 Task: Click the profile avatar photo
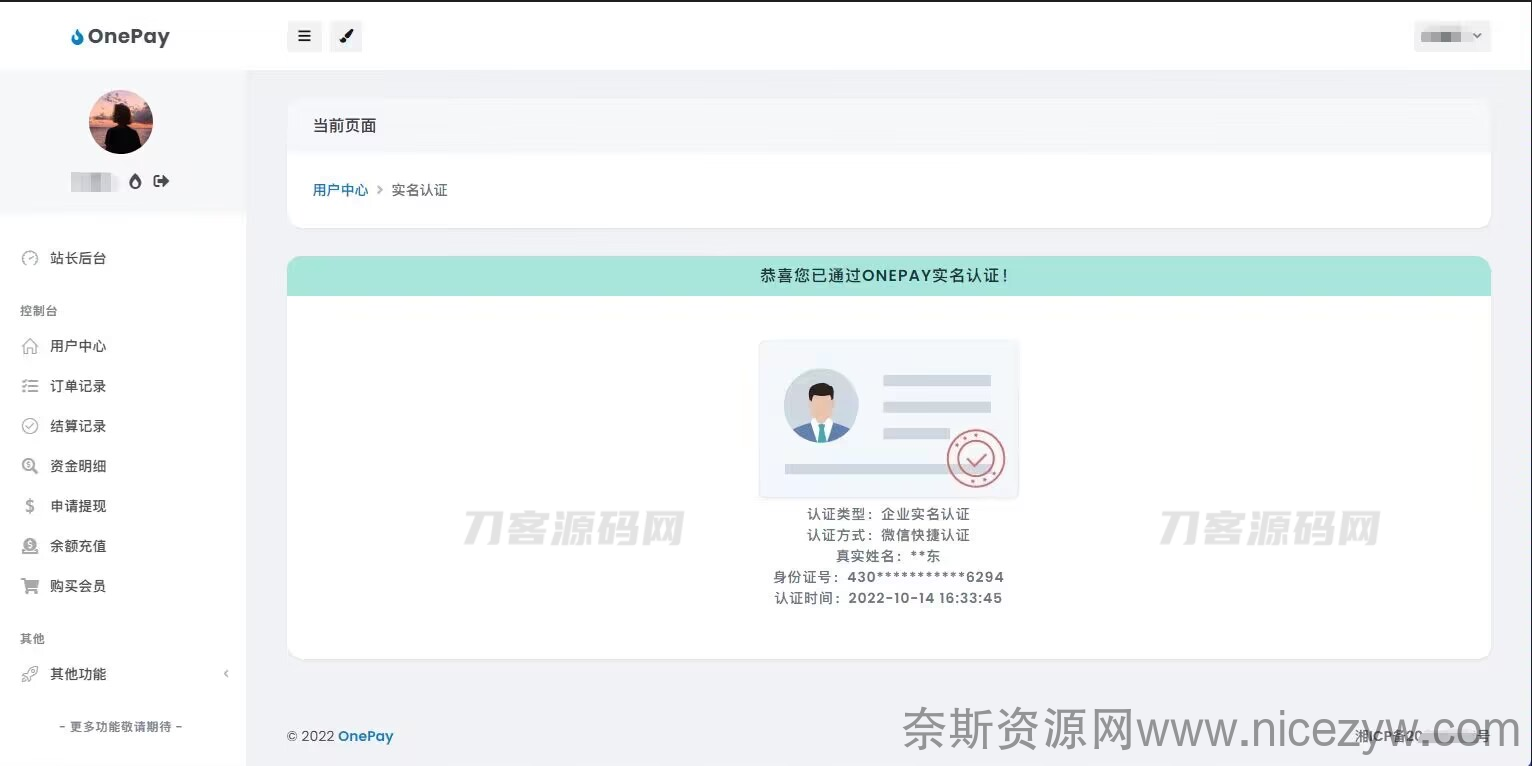[121, 122]
